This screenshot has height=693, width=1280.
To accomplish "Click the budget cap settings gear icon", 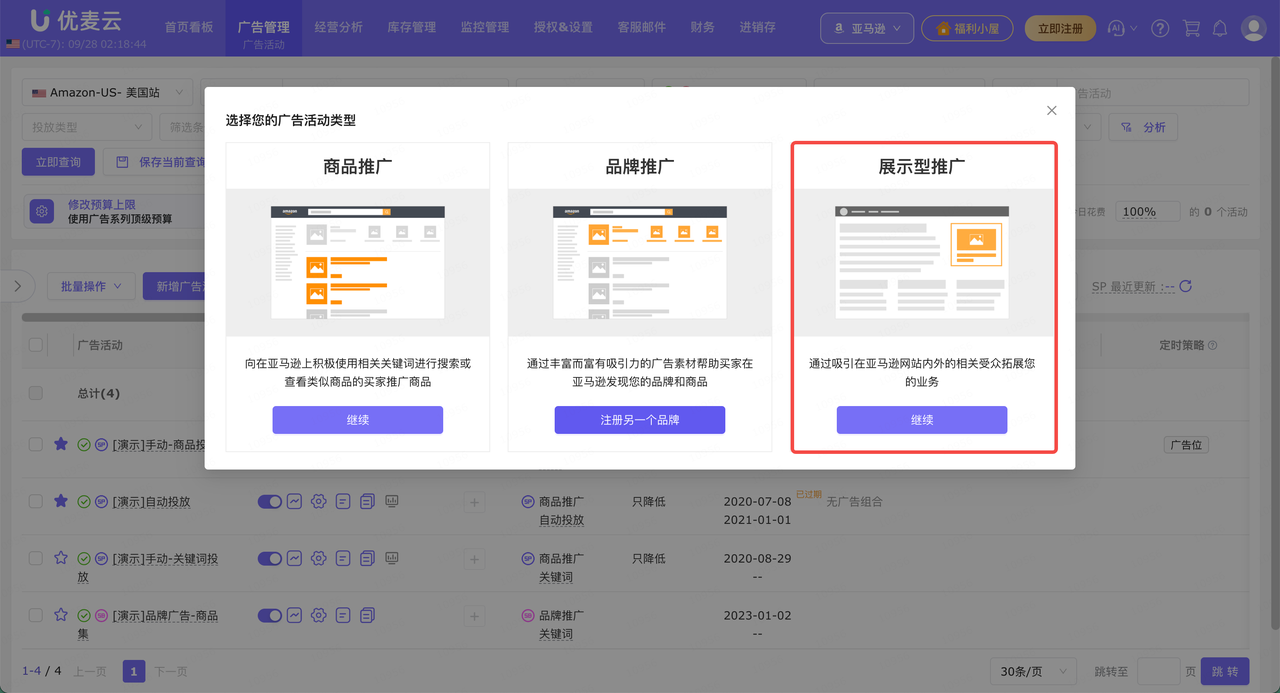I will click(x=41, y=211).
